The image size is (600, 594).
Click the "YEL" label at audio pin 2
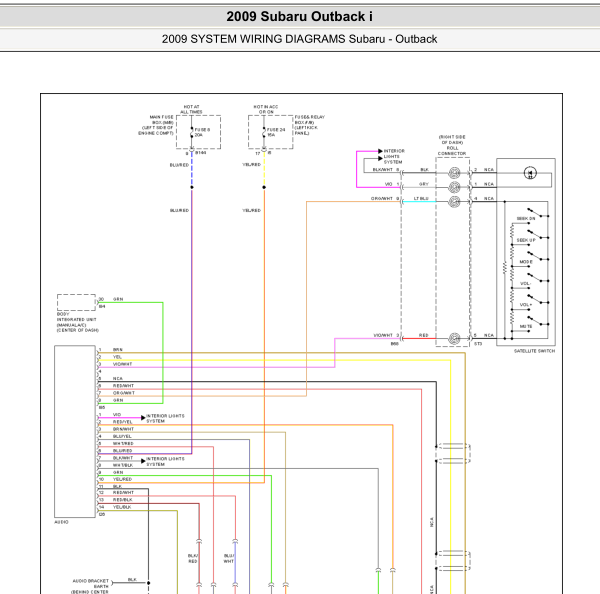pyautogui.click(x=117, y=357)
